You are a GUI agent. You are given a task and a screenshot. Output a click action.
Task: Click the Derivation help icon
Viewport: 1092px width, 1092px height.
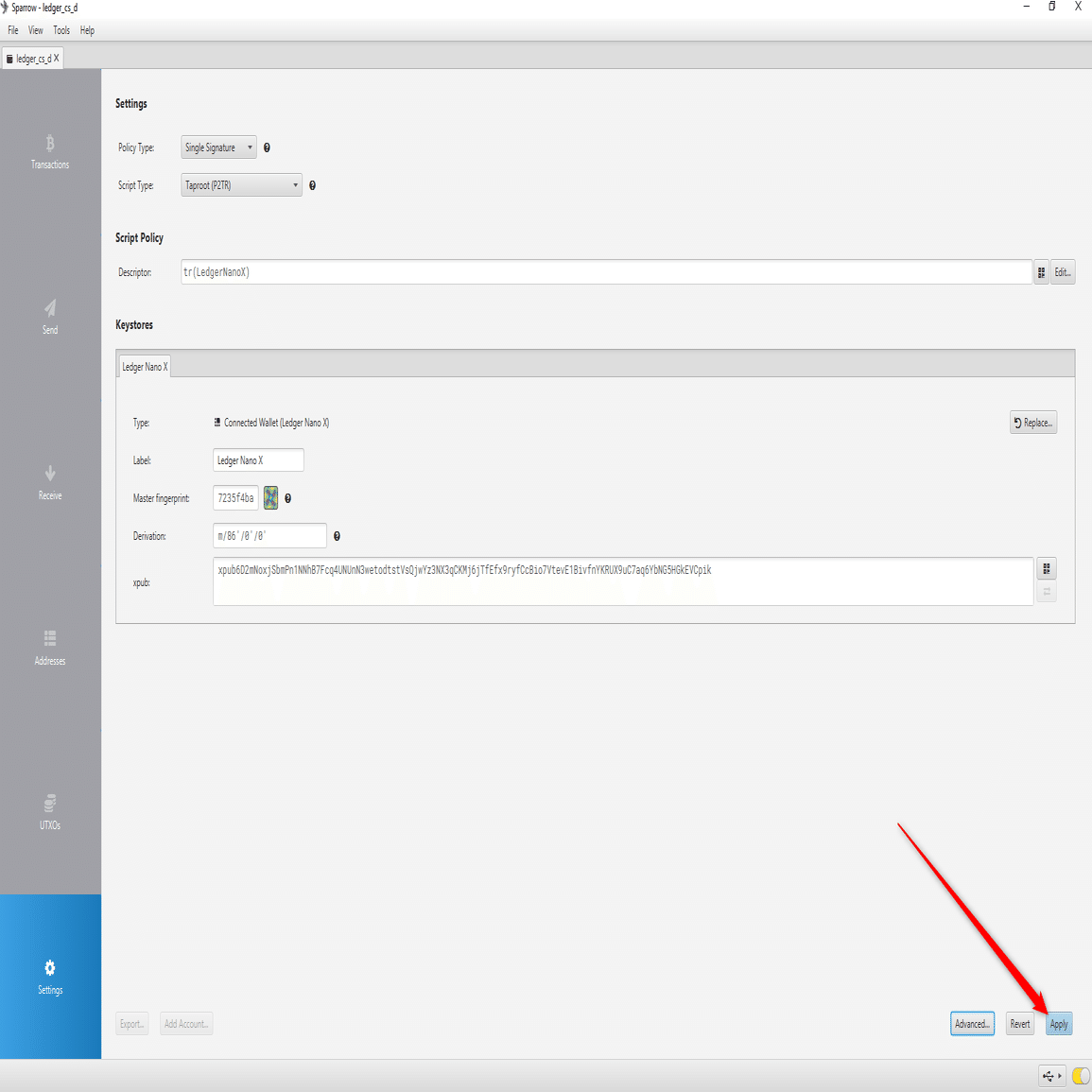pos(337,536)
